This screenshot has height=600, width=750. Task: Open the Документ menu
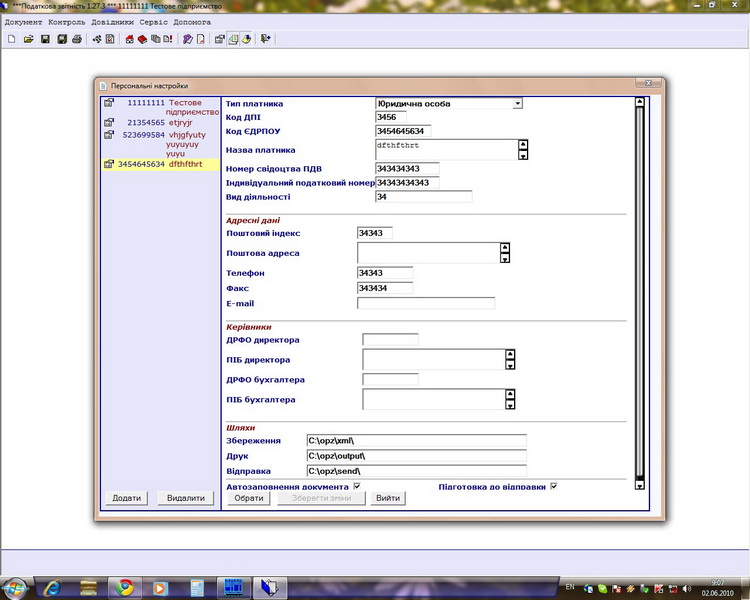click(23, 22)
